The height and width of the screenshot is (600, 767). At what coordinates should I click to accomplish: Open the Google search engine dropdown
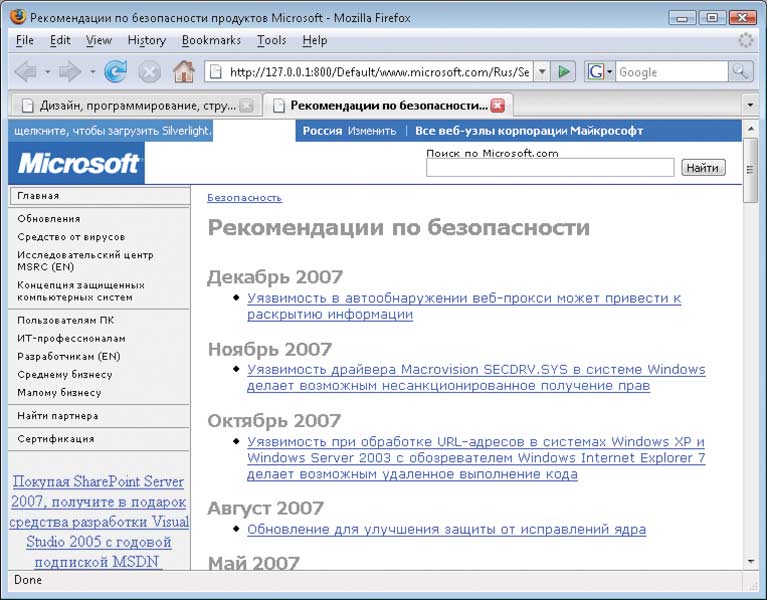[x=598, y=72]
